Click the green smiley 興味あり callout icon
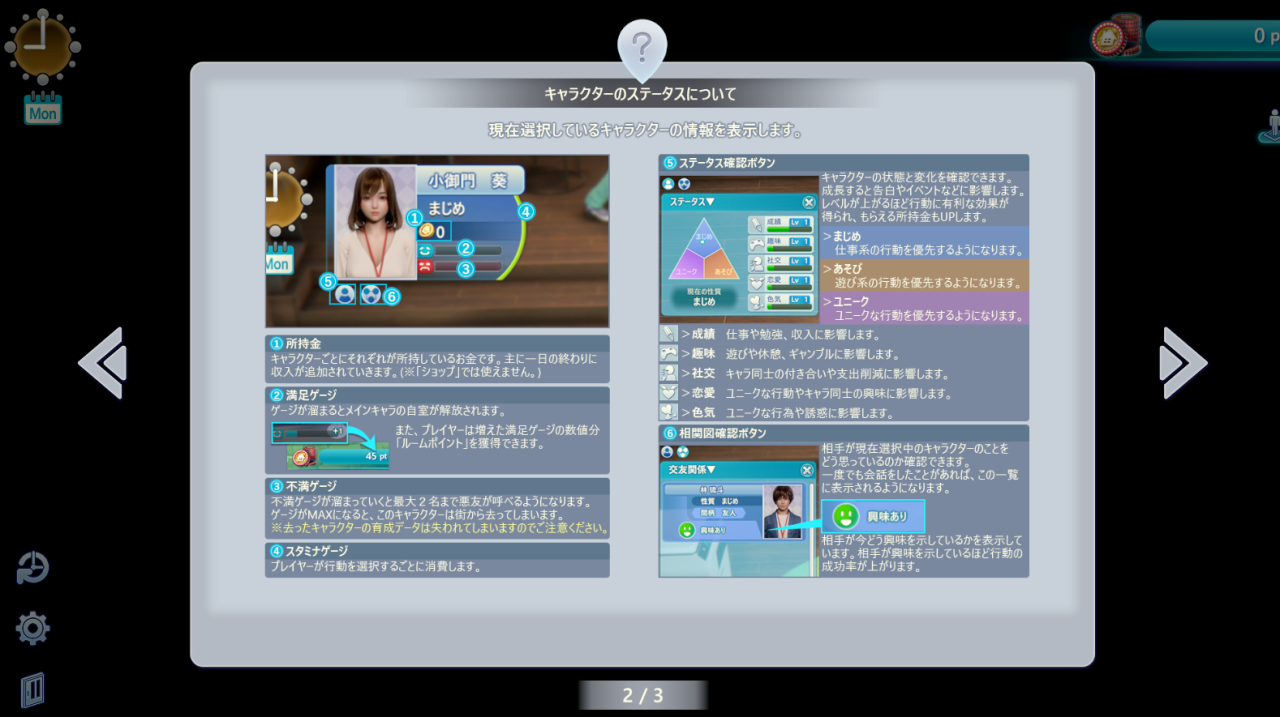1280x717 pixels. [x=846, y=516]
